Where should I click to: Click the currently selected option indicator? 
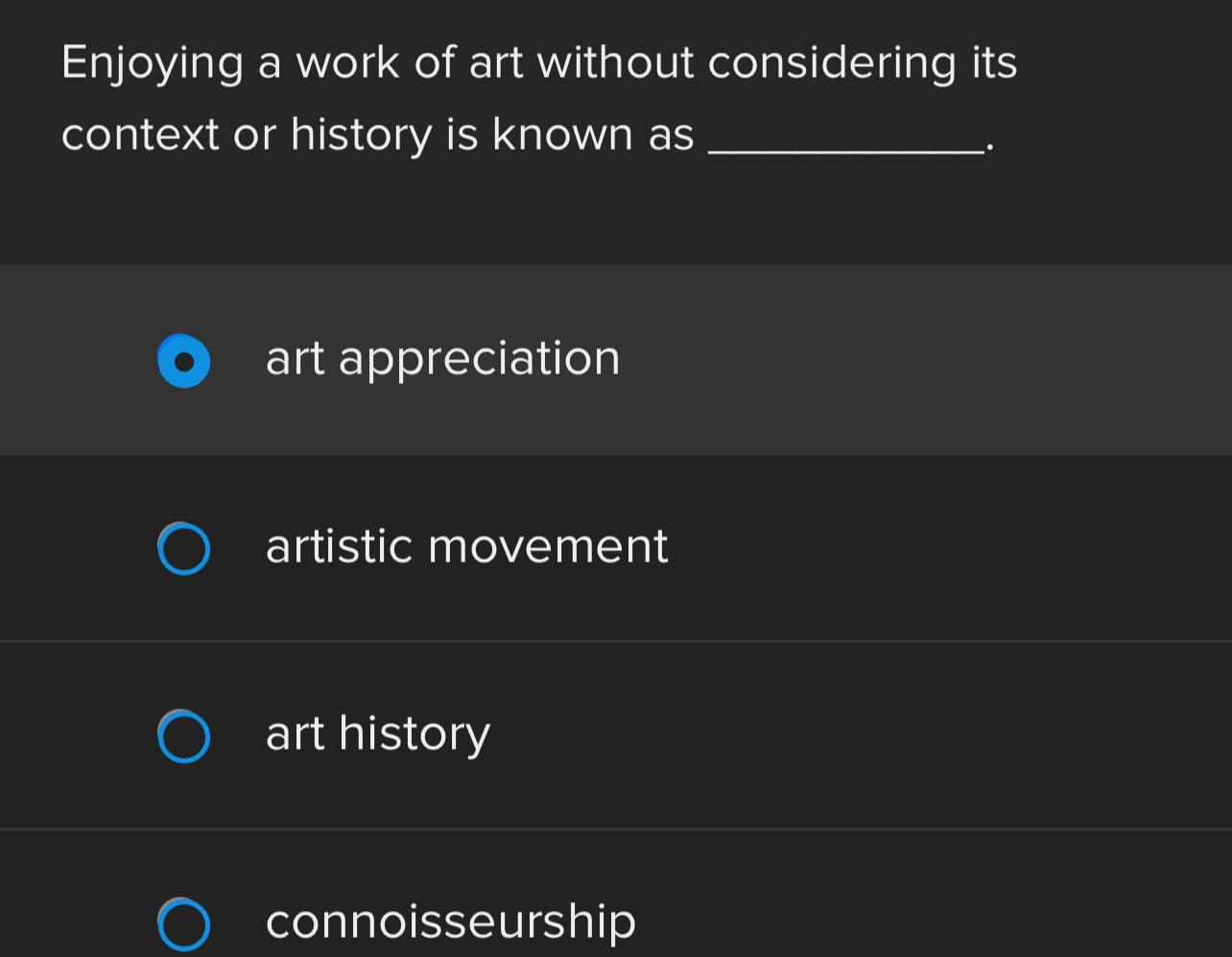coord(184,361)
